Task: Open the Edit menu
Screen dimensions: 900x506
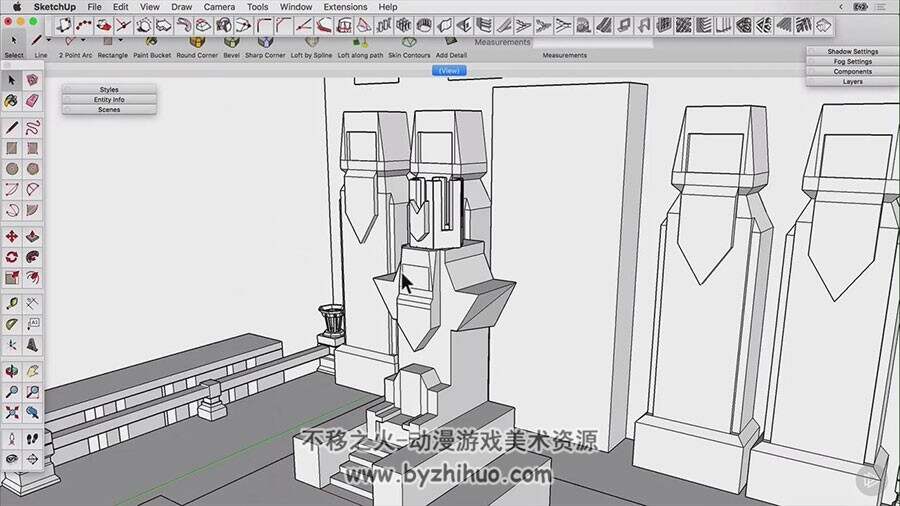Action: pyautogui.click(x=121, y=7)
